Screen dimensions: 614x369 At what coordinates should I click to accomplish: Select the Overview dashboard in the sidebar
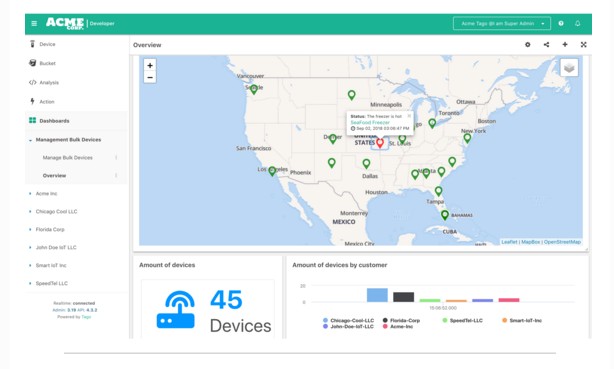coord(54,175)
